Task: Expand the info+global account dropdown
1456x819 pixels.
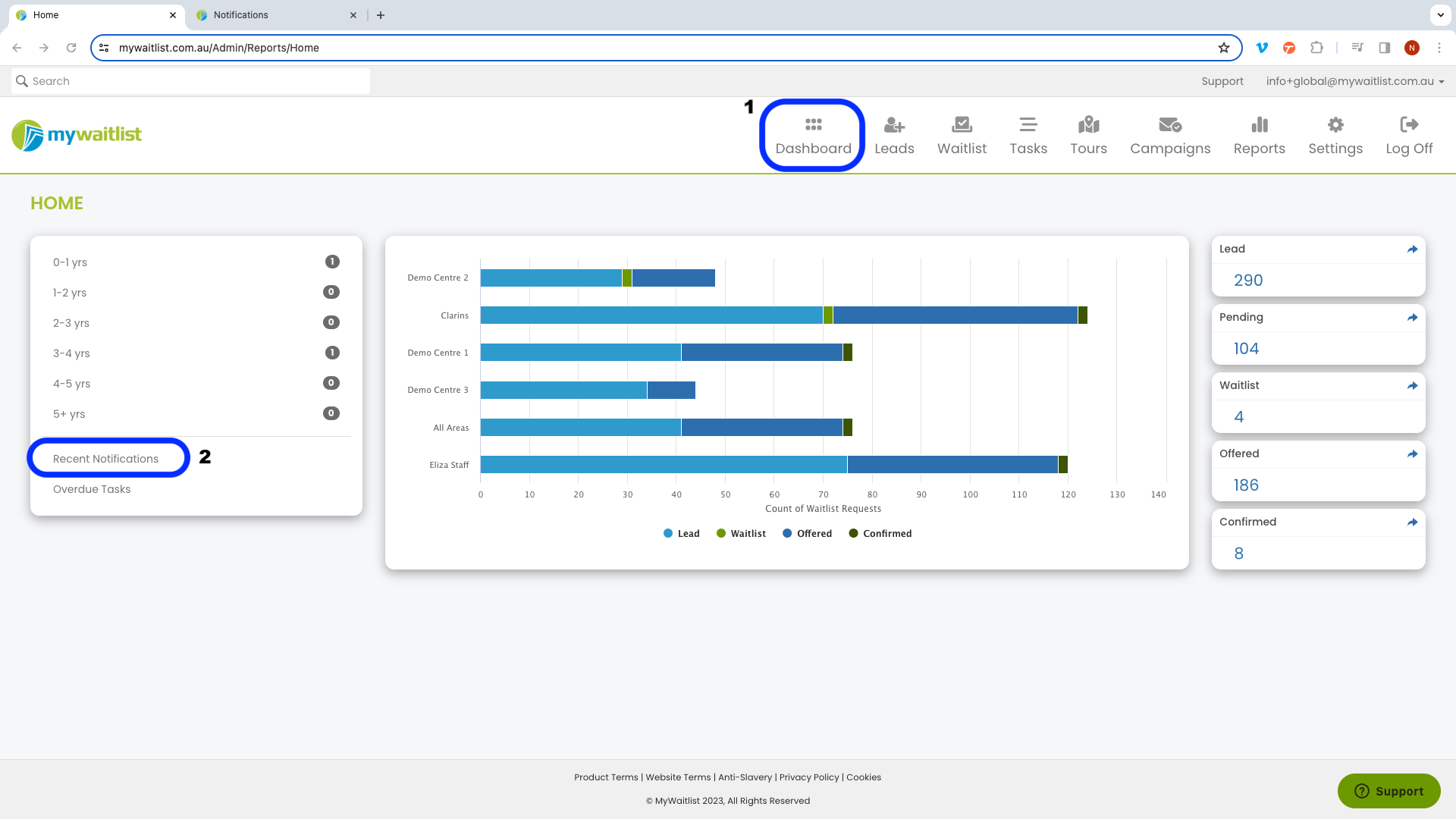Action: click(1355, 81)
